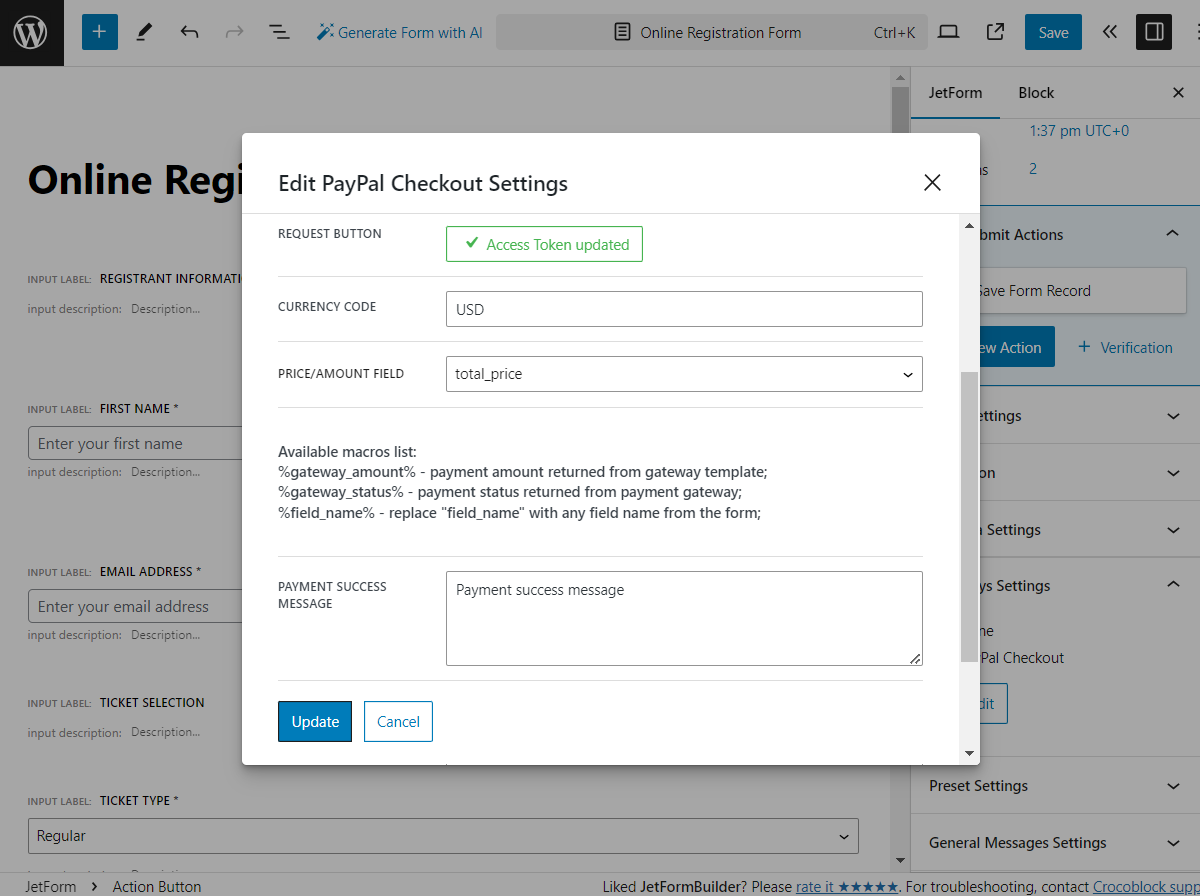Expand the General Messages Settings panel
This screenshot has height=896, width=1200.
pos(1055,843)
